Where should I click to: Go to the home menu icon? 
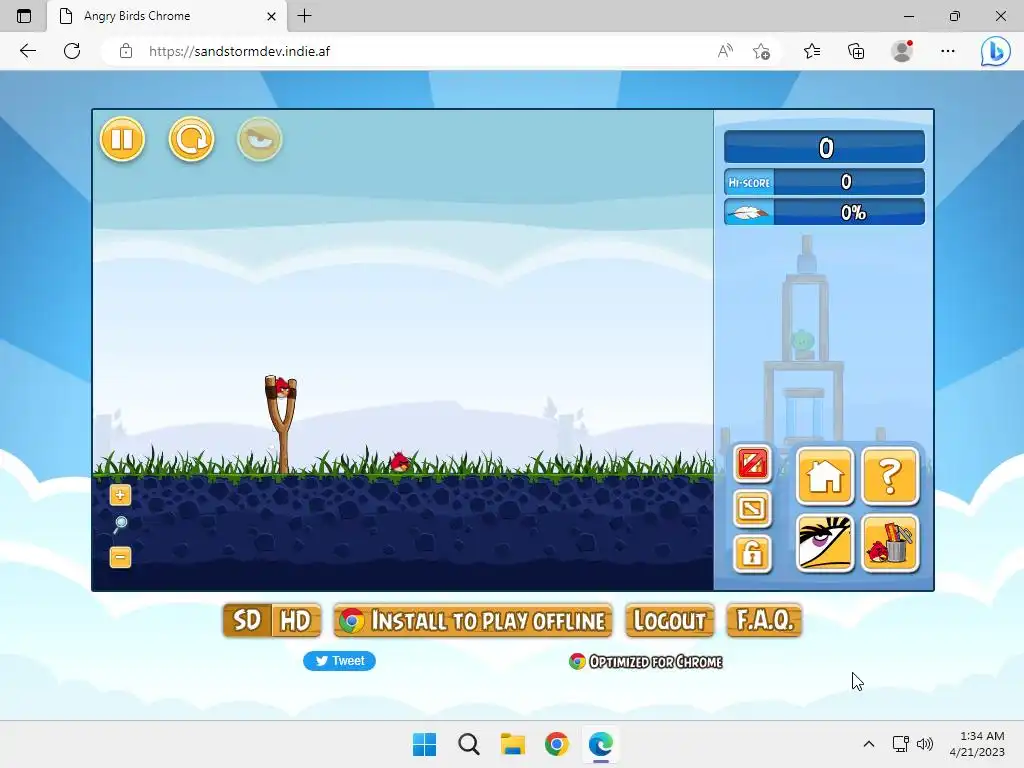[825, 476]
